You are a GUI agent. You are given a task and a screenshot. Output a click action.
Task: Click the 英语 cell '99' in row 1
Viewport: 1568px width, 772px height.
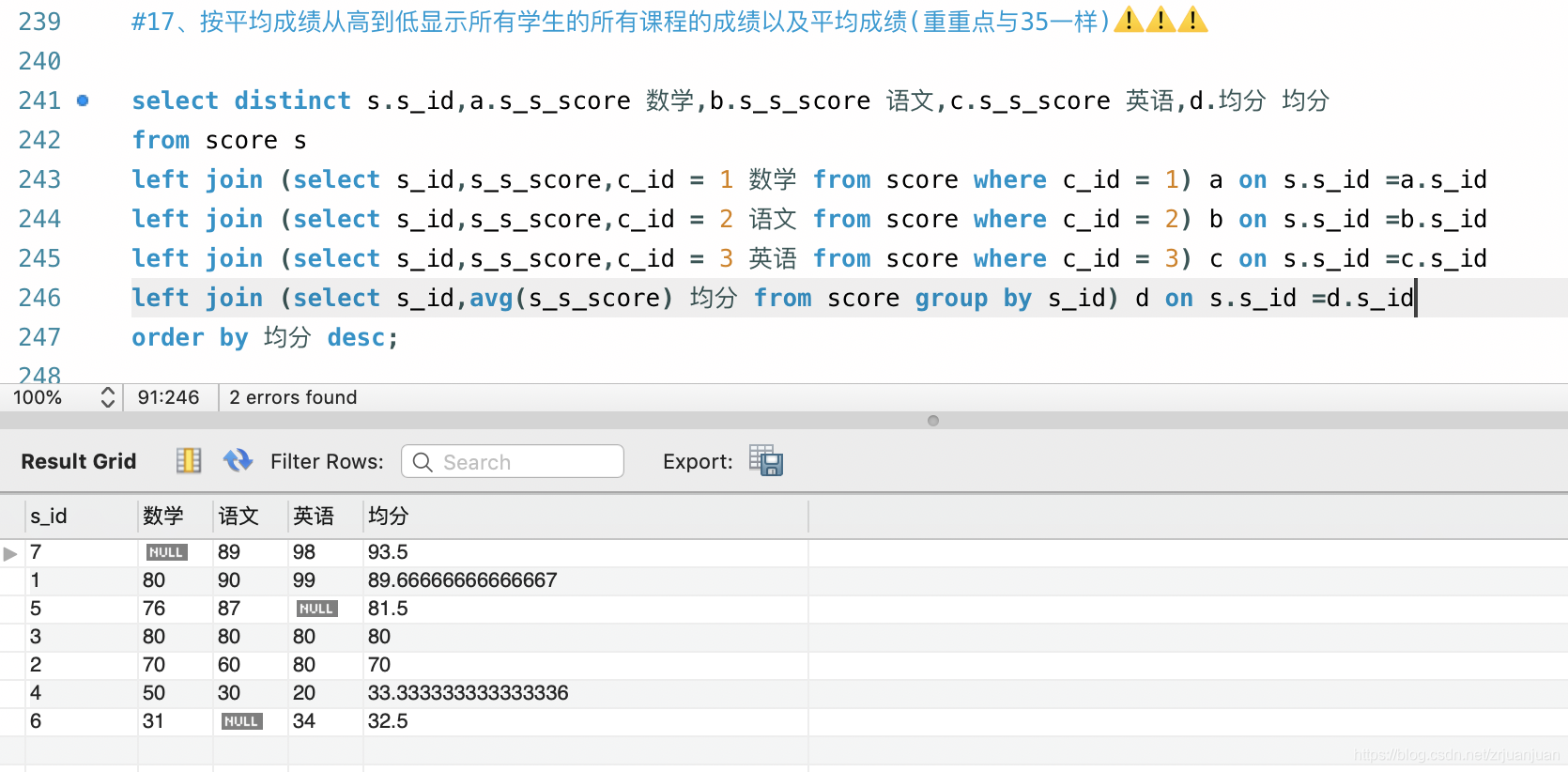click(304, 580)
